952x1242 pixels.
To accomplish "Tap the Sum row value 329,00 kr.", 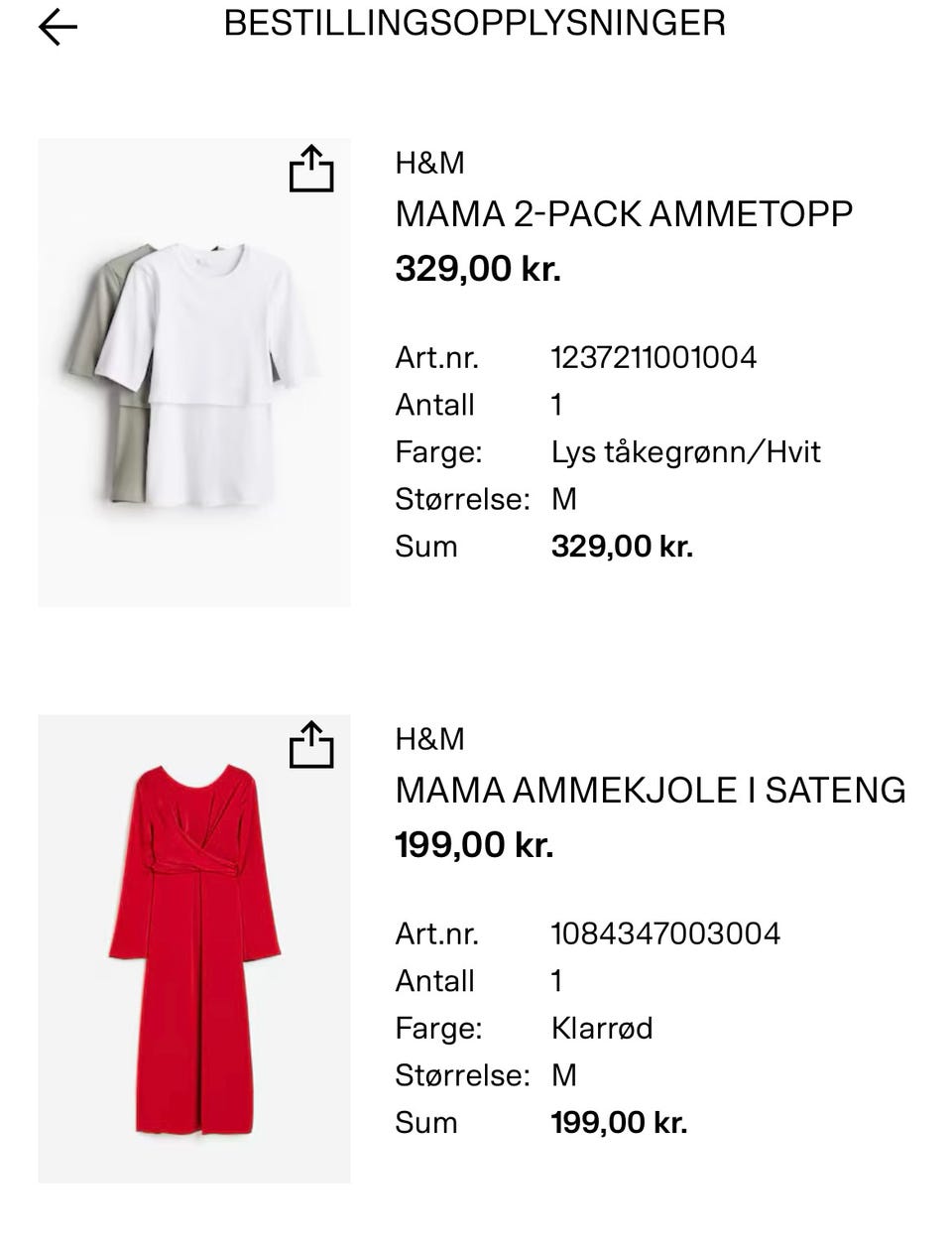I will 622,547.
